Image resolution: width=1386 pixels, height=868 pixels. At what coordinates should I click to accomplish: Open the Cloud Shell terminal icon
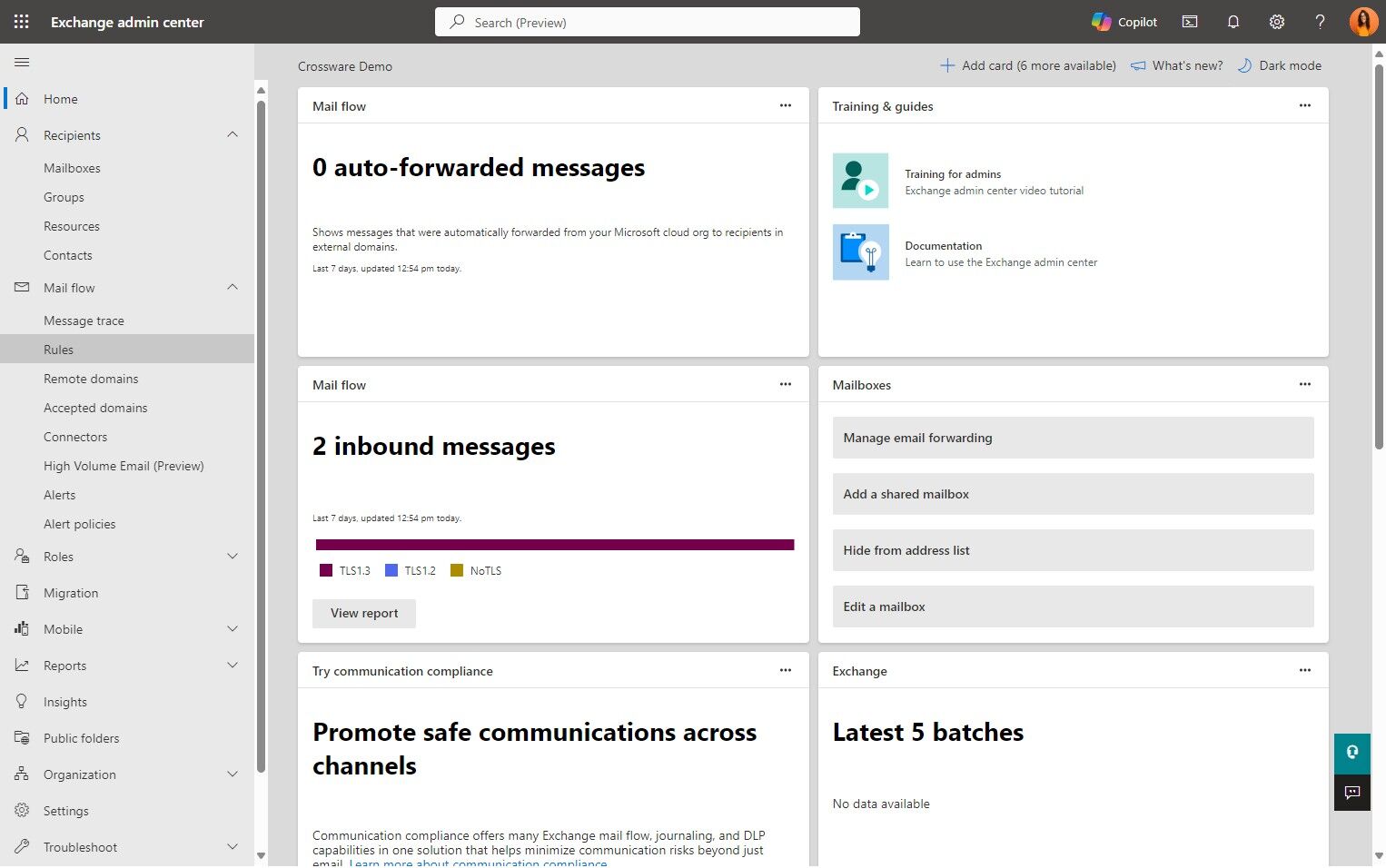click(1190, 22)
